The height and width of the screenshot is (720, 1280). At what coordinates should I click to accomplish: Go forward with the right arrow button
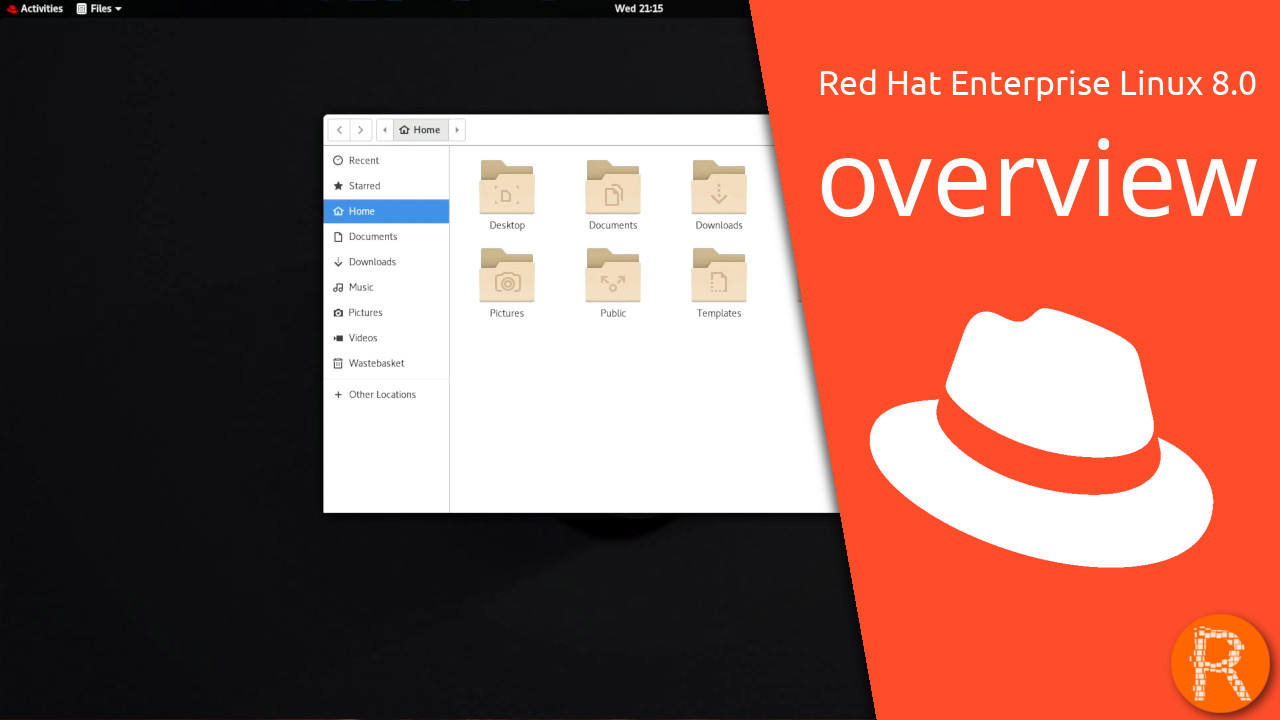coord(361,130)
